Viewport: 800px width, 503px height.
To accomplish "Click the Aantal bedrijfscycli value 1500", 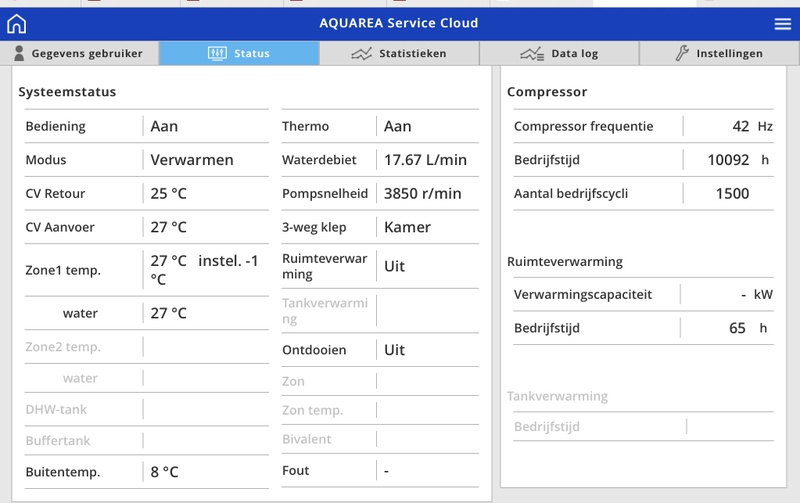I will pos(732,193).
